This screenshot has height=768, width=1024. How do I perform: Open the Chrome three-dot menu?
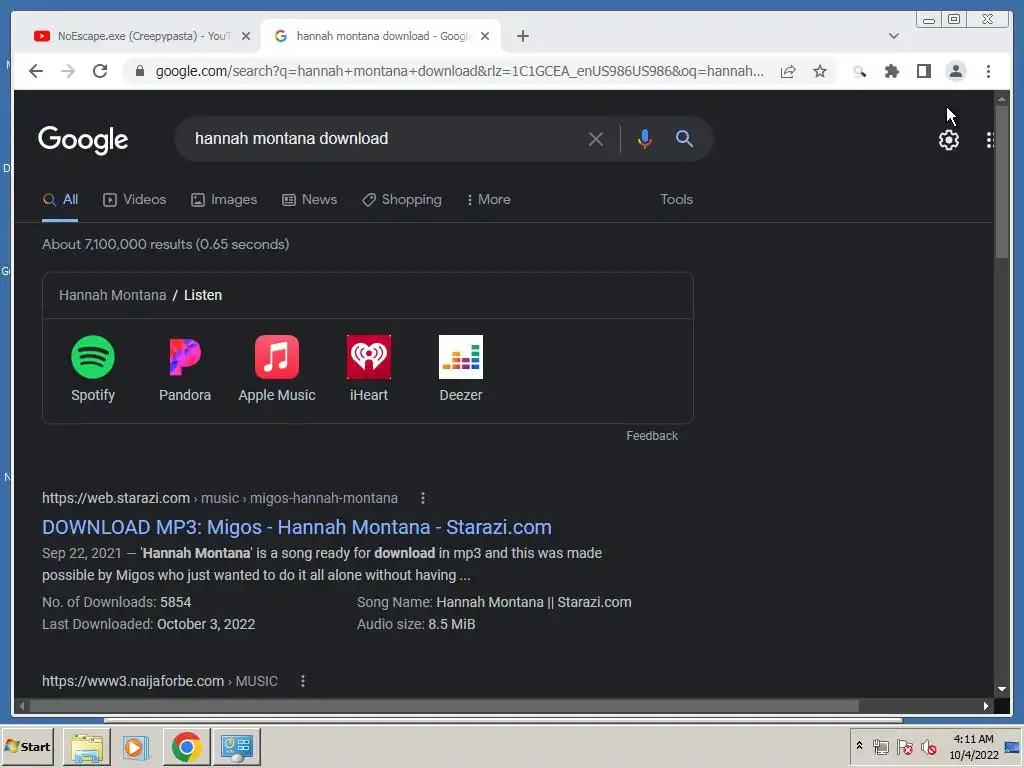988,71
